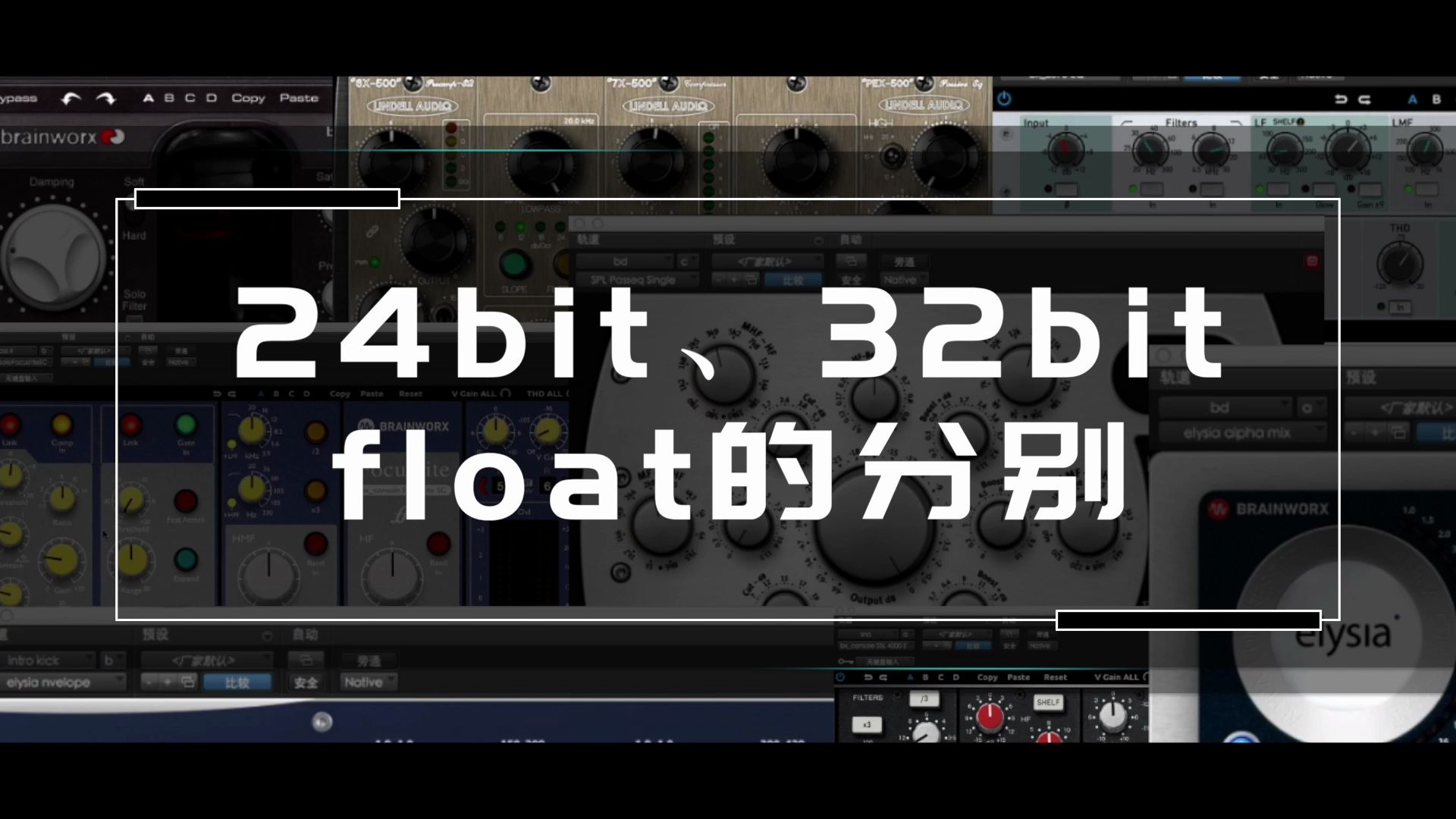
Task: Toggle the Bypass button at top left
Action: click(18, 97)
